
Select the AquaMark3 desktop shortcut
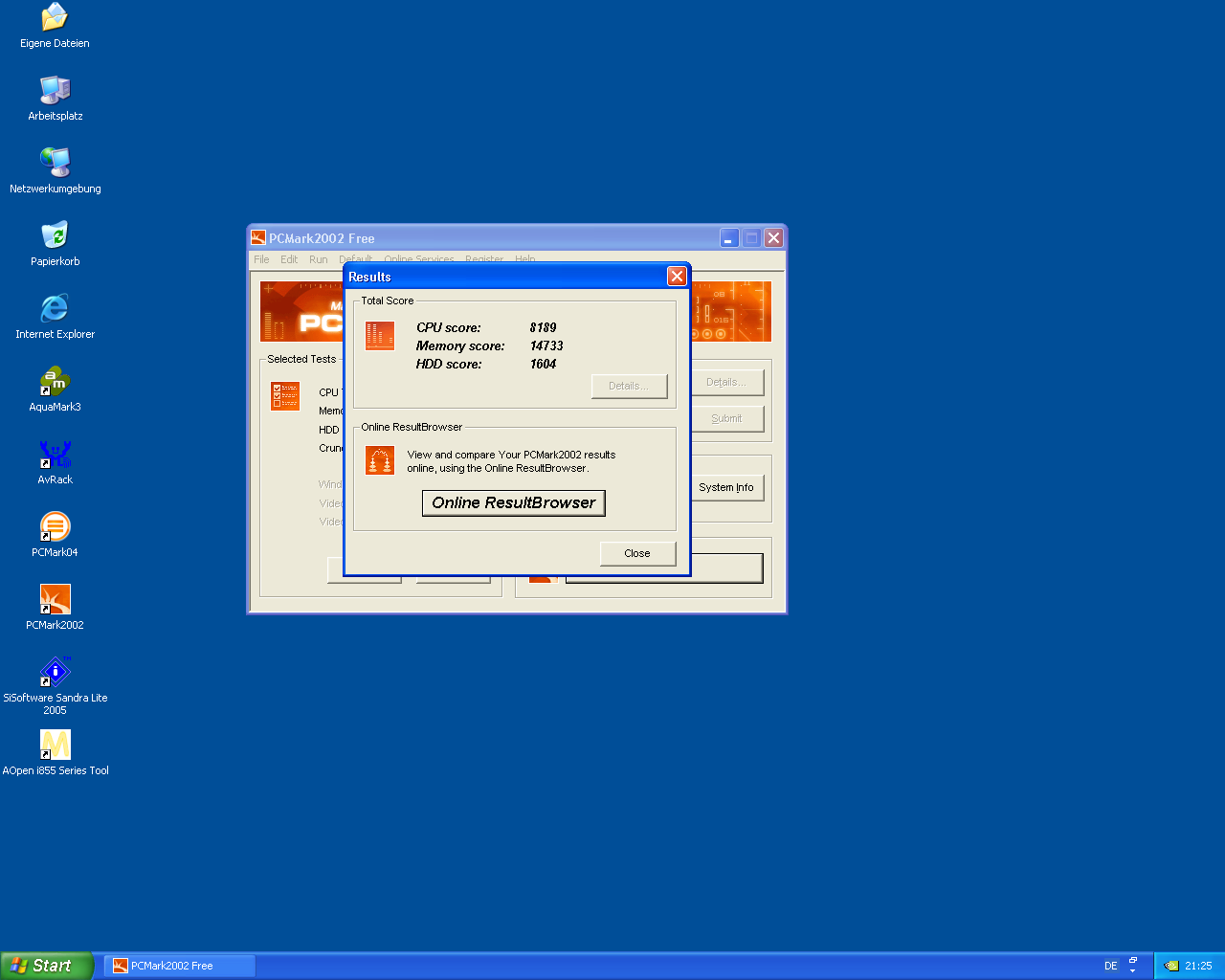(x=55, y=390)
